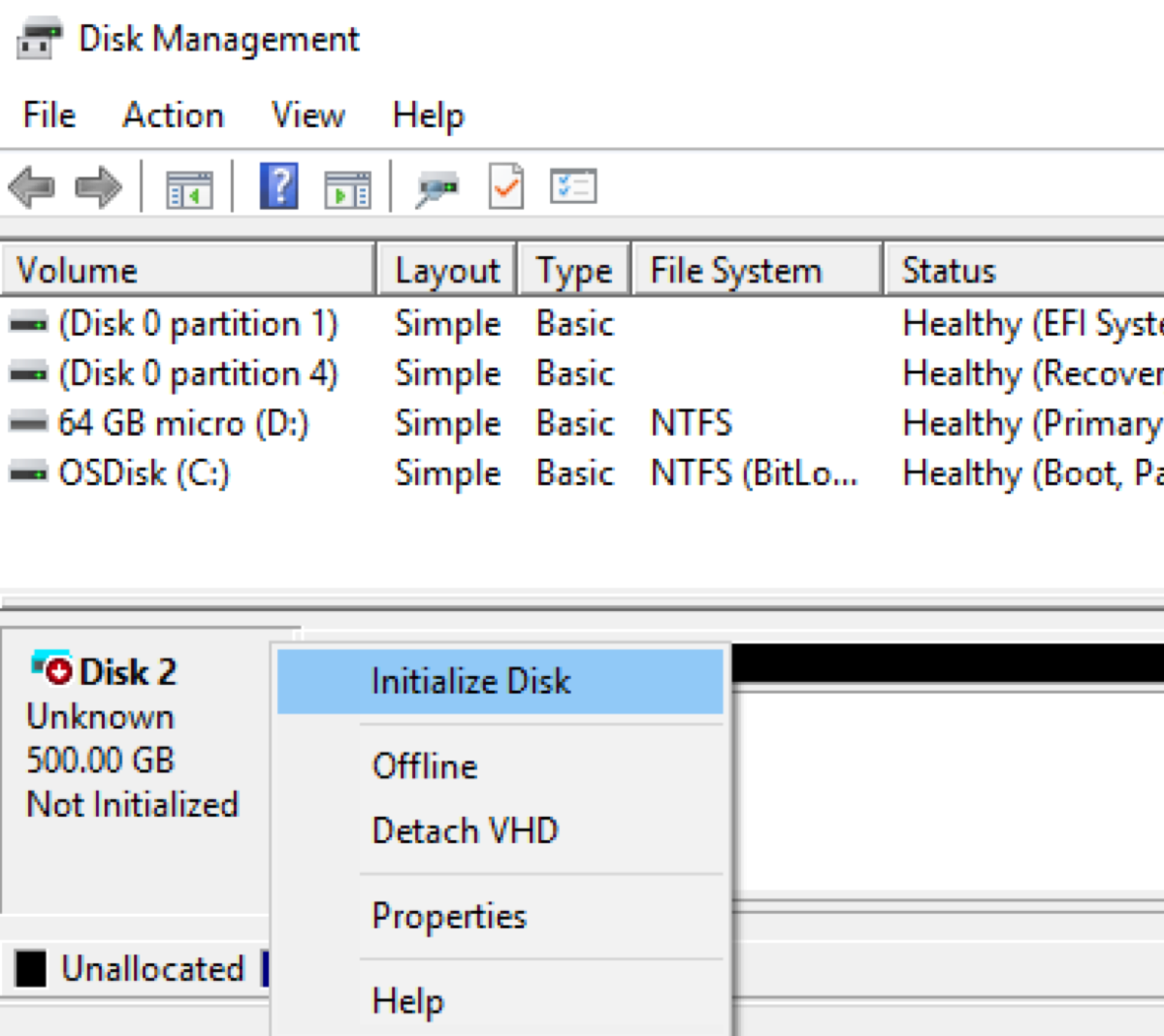Open the blue Help question-mark icon
Viewport: 1164px width, 1036px height.
(x=279, y=186)
